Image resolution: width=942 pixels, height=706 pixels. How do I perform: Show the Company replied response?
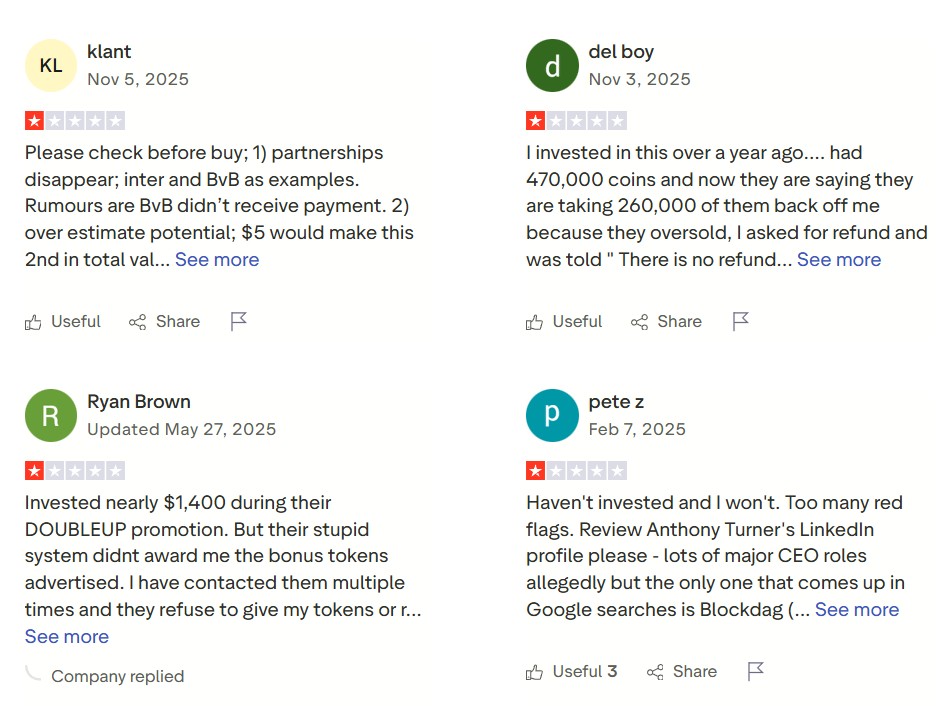[x=117, y=676]
